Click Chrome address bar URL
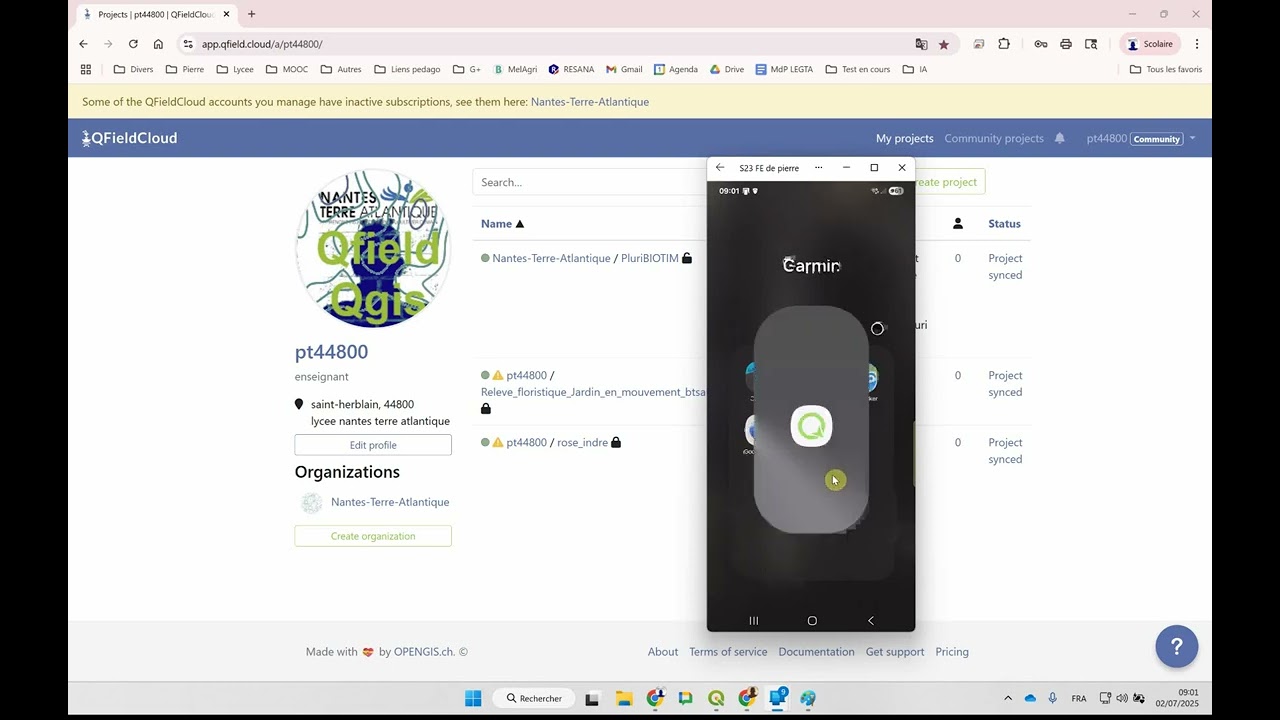 (x=262, y=44)
